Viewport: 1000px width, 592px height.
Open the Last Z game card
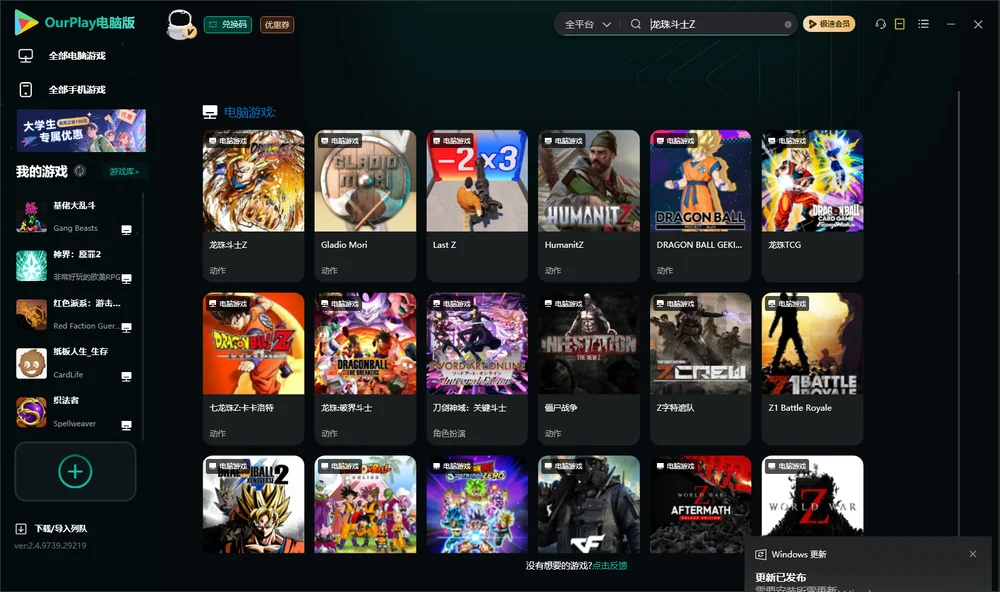point(477,205)
